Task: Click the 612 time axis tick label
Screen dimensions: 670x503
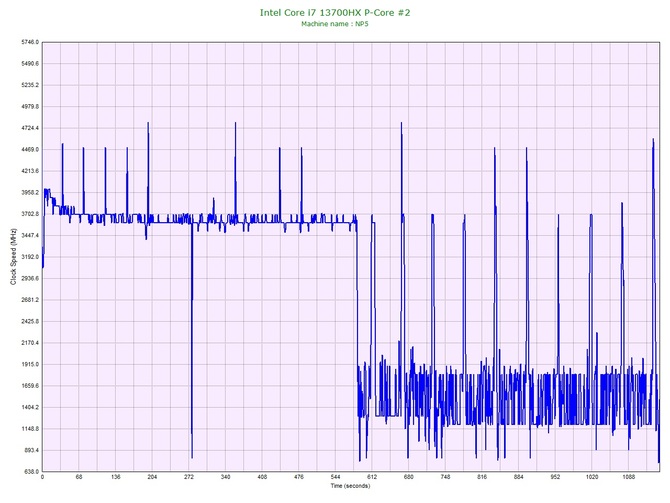Action: tap(372, 477)
